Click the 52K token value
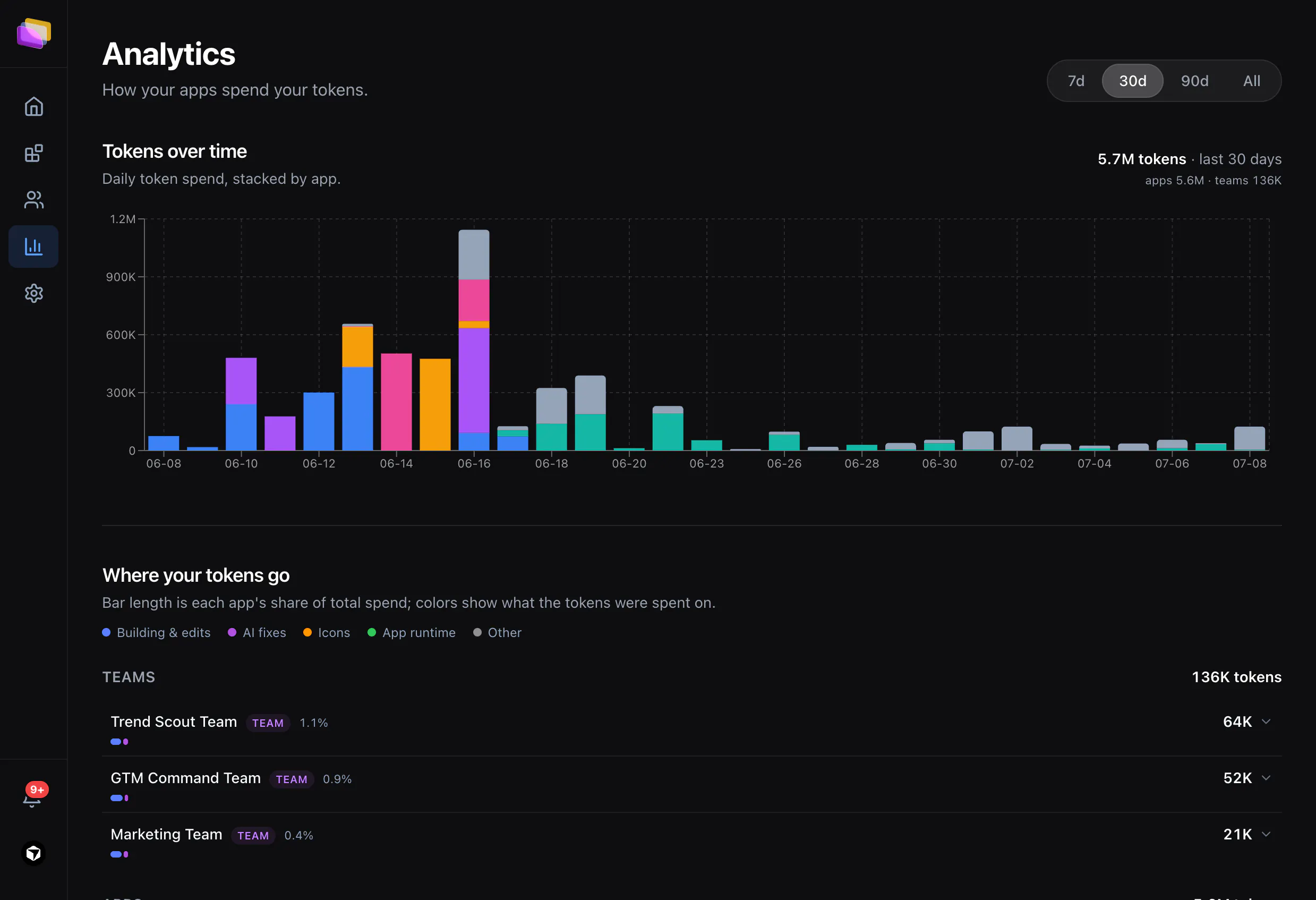This screenshot has height=900, width=1316. coord(1237,778)
